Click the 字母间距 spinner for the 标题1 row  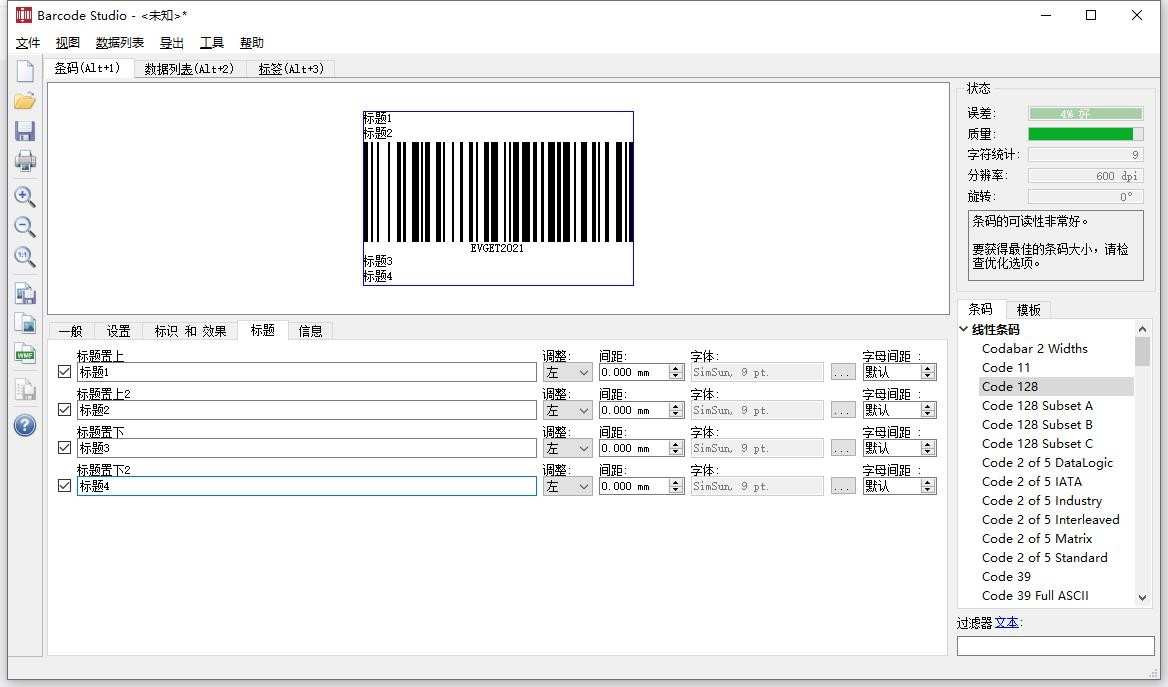click(x=928, y=372)
